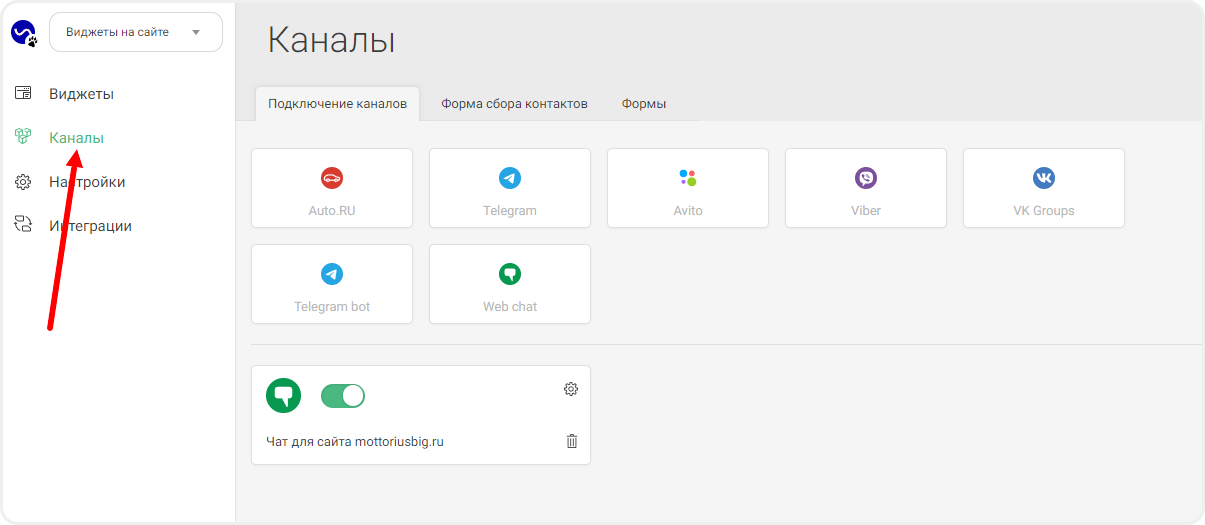Viewport: 1205px width, 525px height.
Task: Click the Web chat green icon
Action: [510, 274]
